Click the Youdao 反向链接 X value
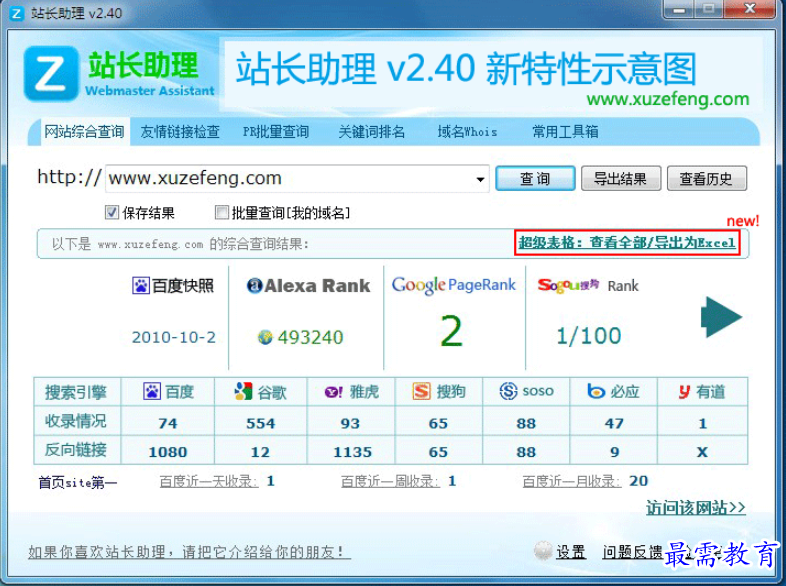 click(702, 452)
